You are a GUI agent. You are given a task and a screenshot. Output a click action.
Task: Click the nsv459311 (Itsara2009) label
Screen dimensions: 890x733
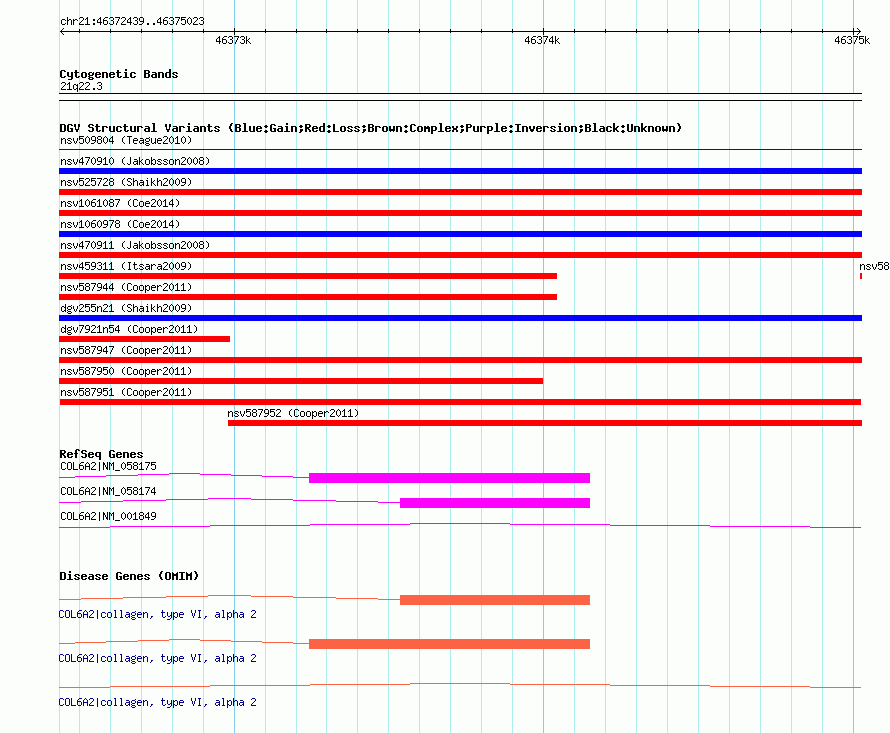pyautogui.click(x=126, y=266)
